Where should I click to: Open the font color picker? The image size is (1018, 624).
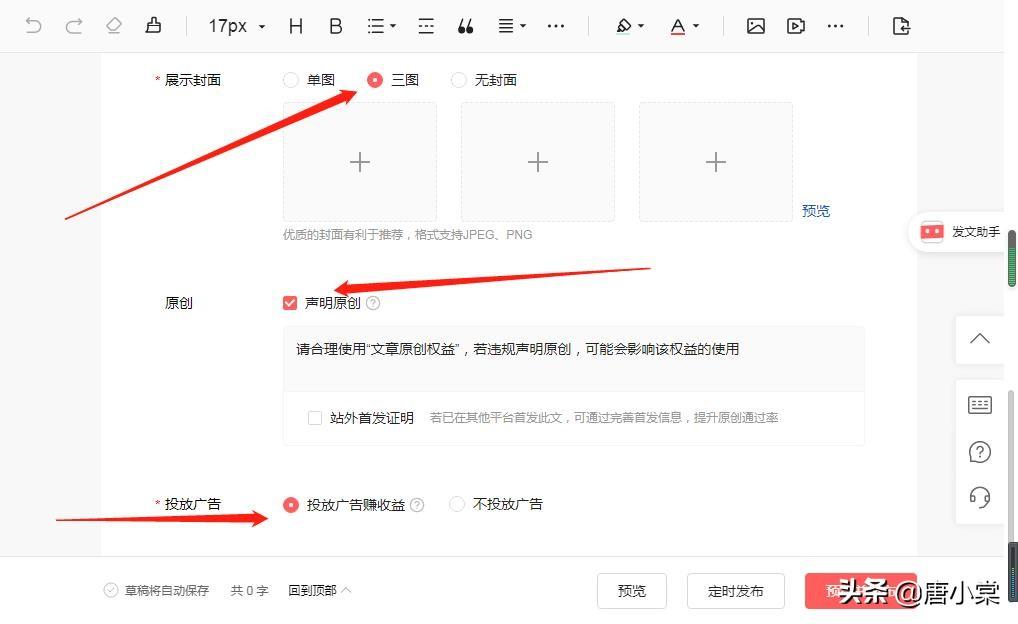click(684, 26)
